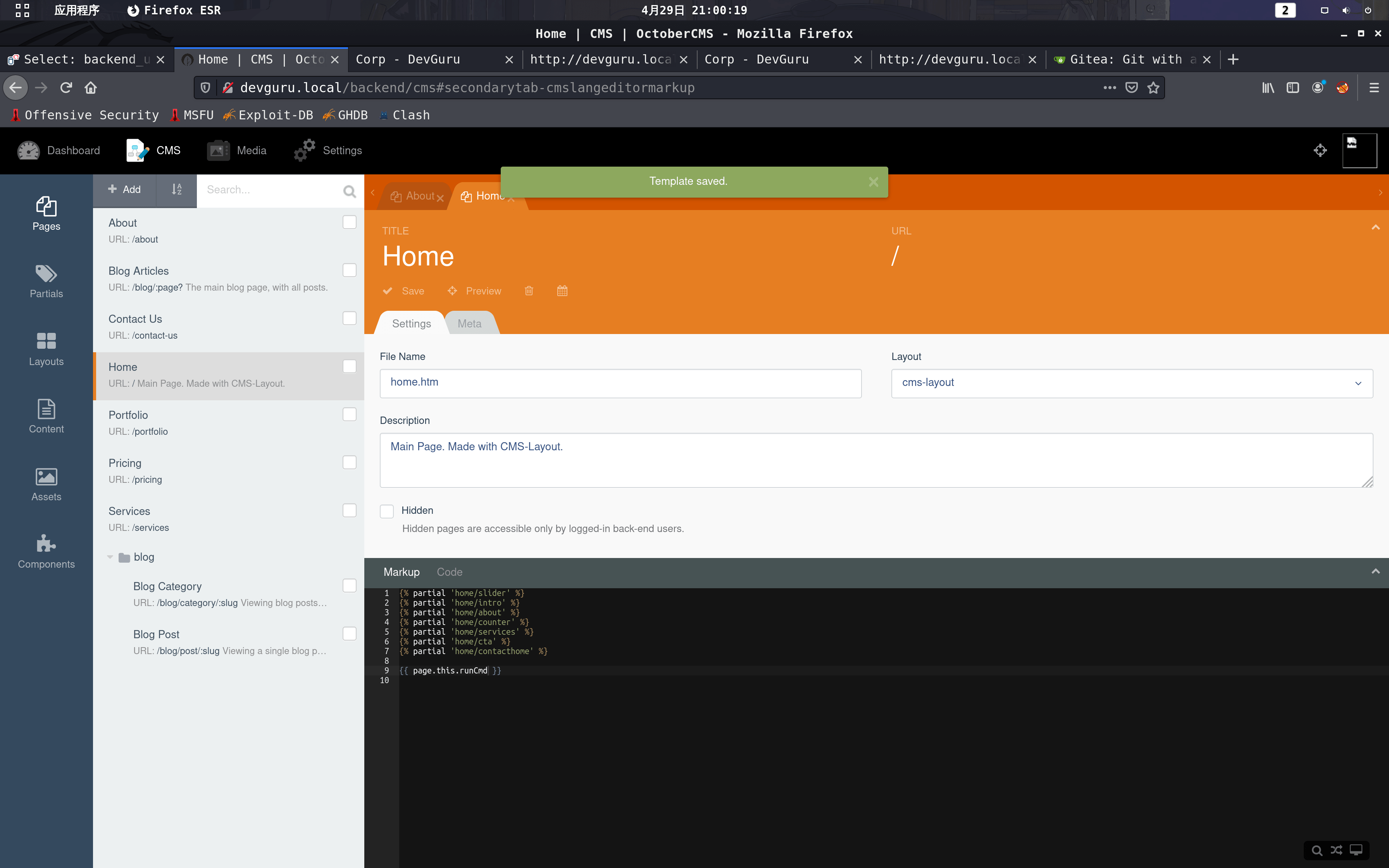Focus the File Name input field
This screenshot has width=1389, height=868.
620,383
